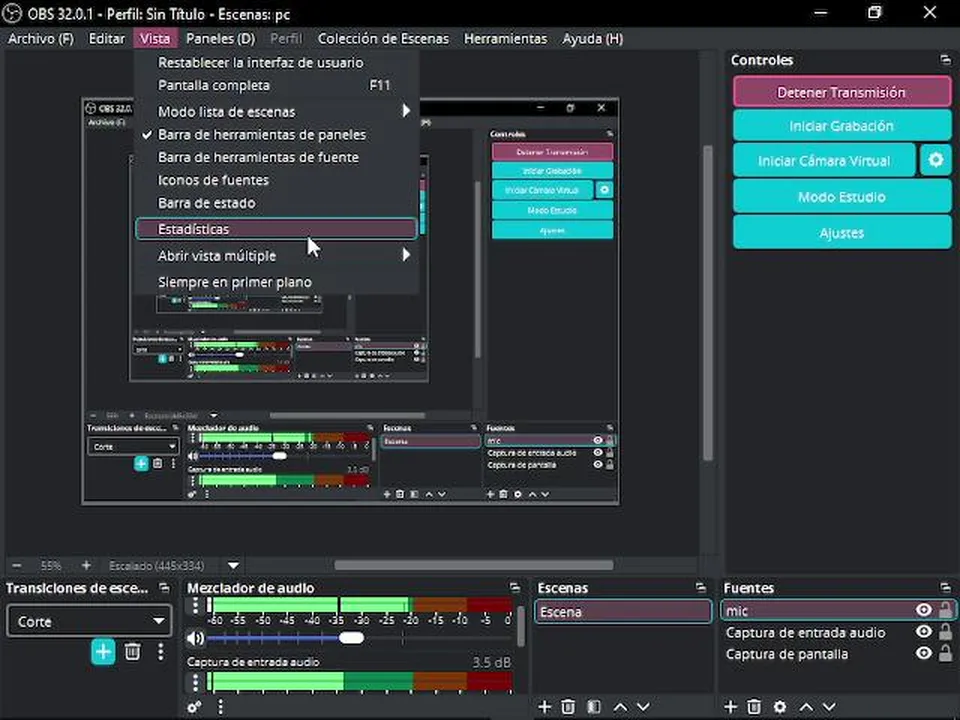Click Iniciar Cámara Virtual button
This screenshot has height=720, width=960.
824,160
